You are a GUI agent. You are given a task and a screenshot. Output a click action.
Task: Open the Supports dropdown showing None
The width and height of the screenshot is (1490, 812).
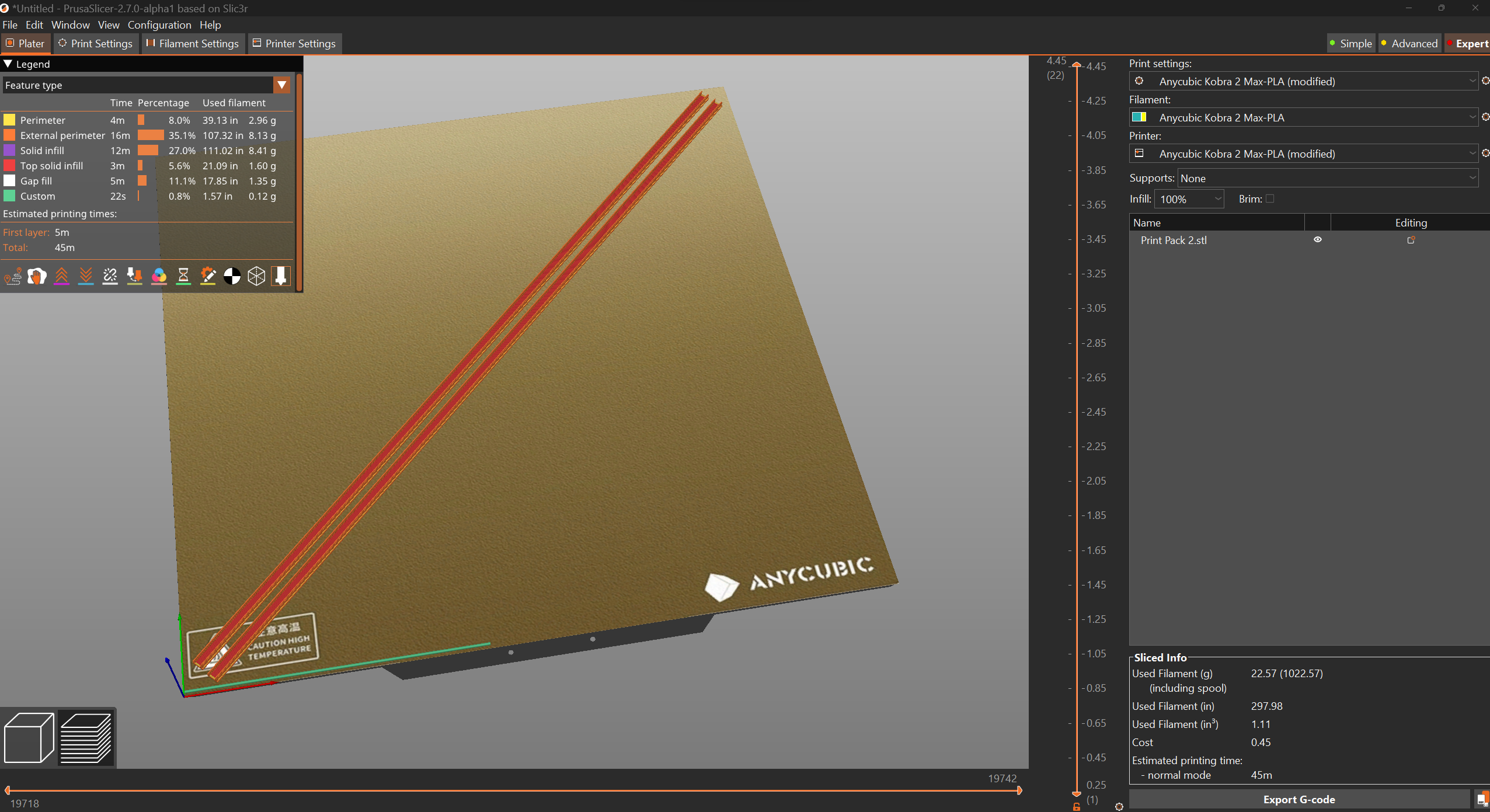(x=1328, y=179)
